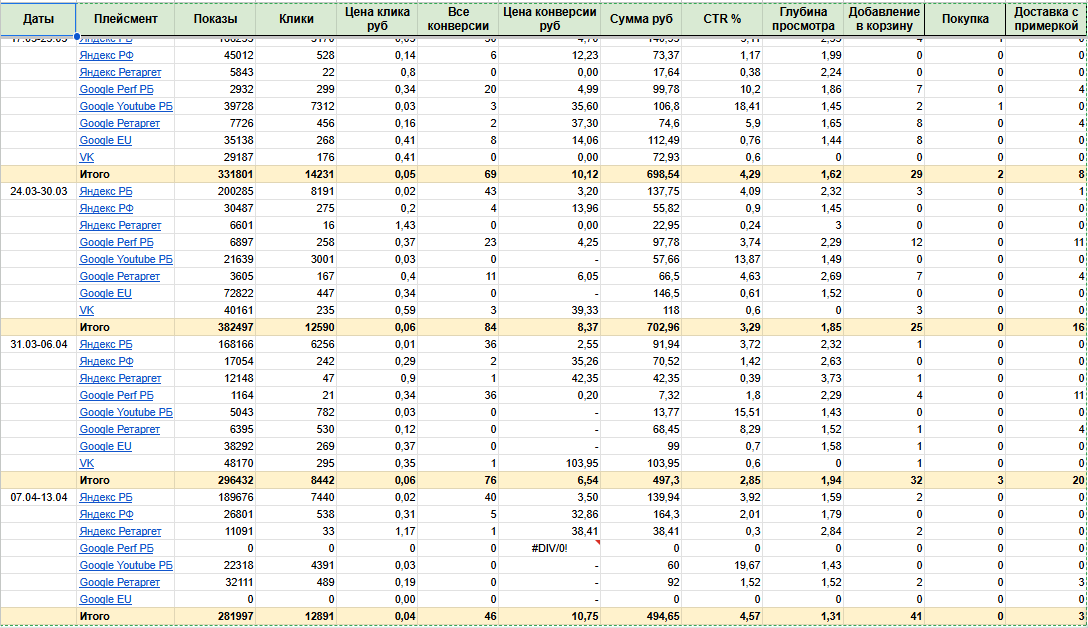Follow the VK link with 48170 impressions
The image size is (1088, 628).
point(87,464)
